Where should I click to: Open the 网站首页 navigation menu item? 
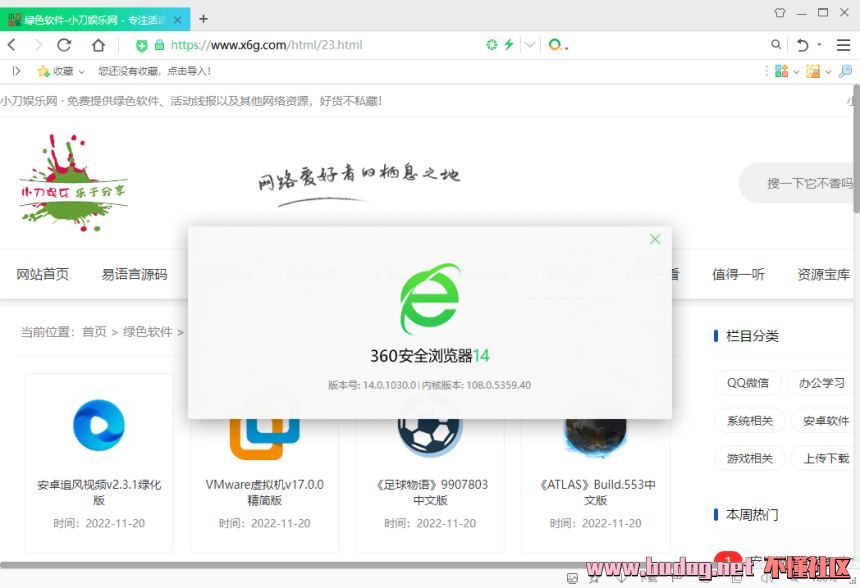[43, 274]
